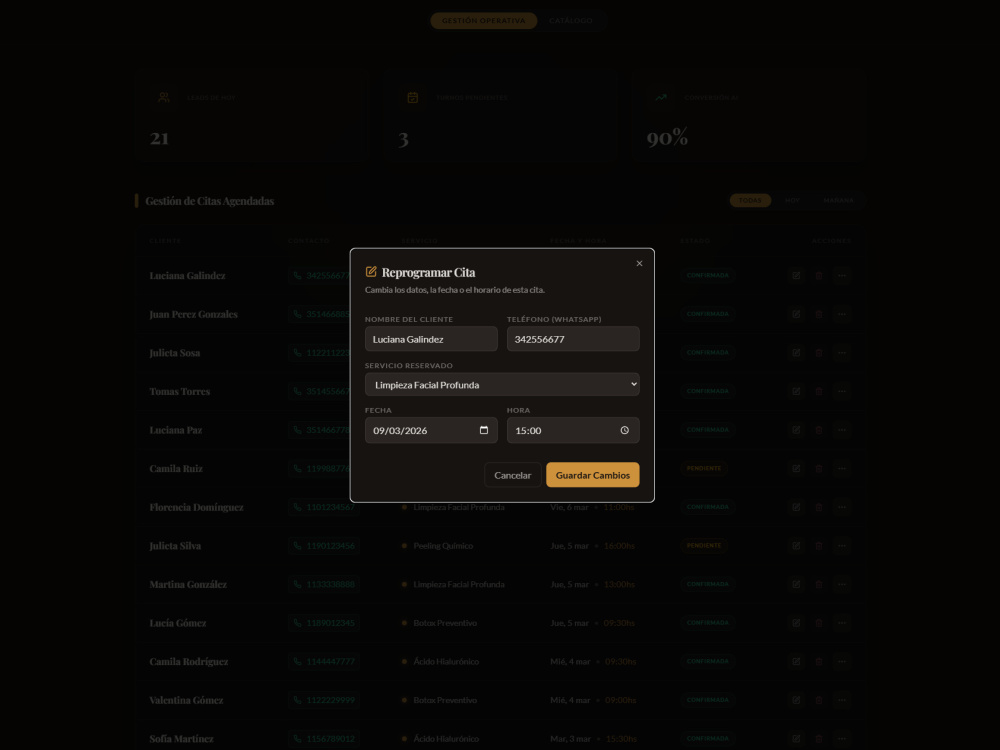The height and width of the screenshot is (750, 1000).
Task: Open more options for Tomas Torres
Action: pos(842,392)
